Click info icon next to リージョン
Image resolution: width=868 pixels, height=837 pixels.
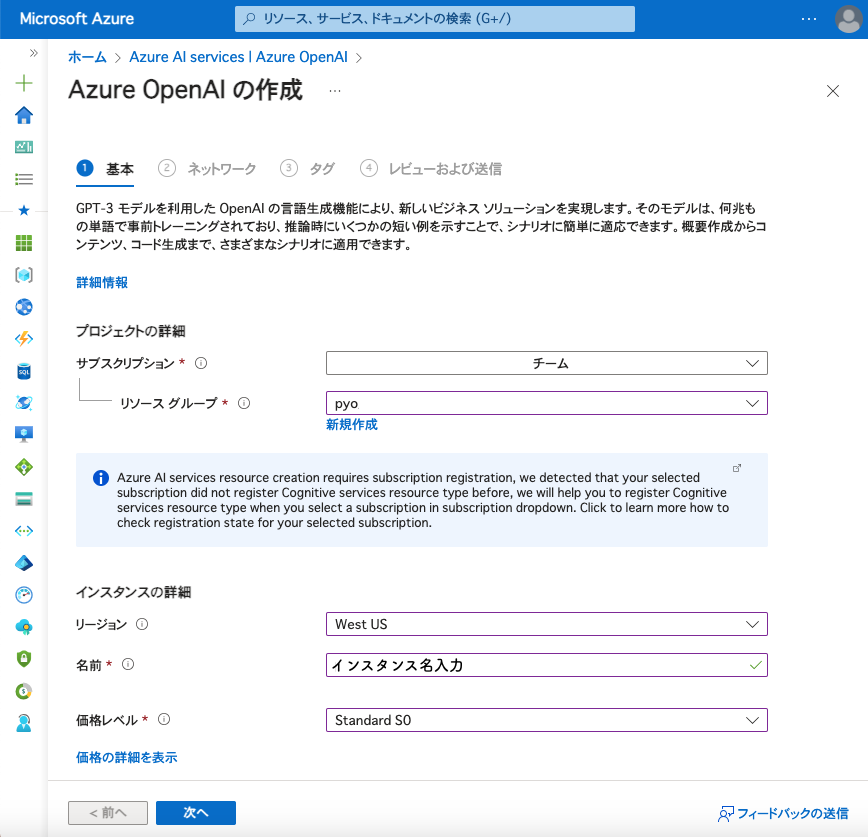(x=142, y=624)
